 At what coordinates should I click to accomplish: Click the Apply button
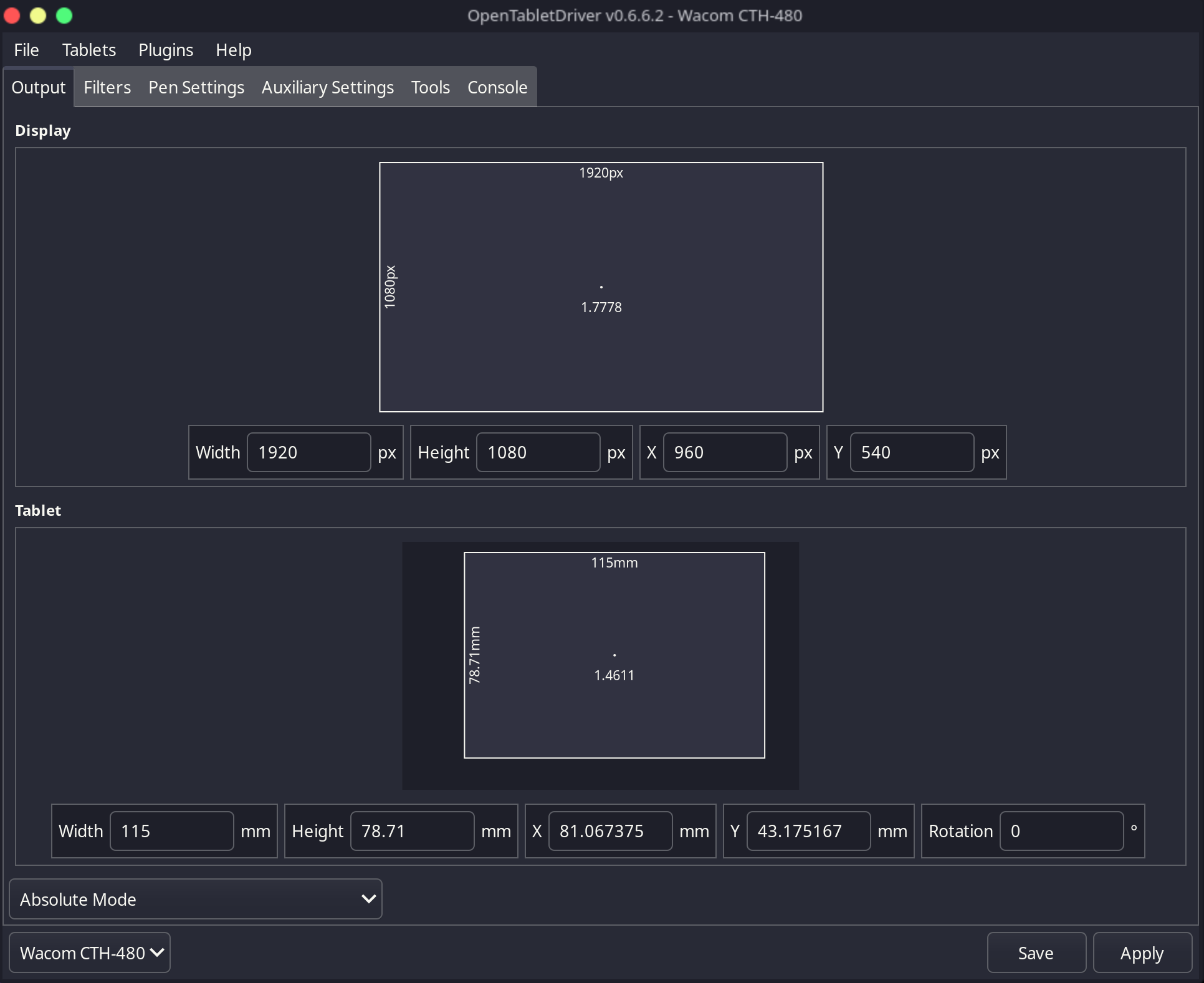pos(1142,952)
